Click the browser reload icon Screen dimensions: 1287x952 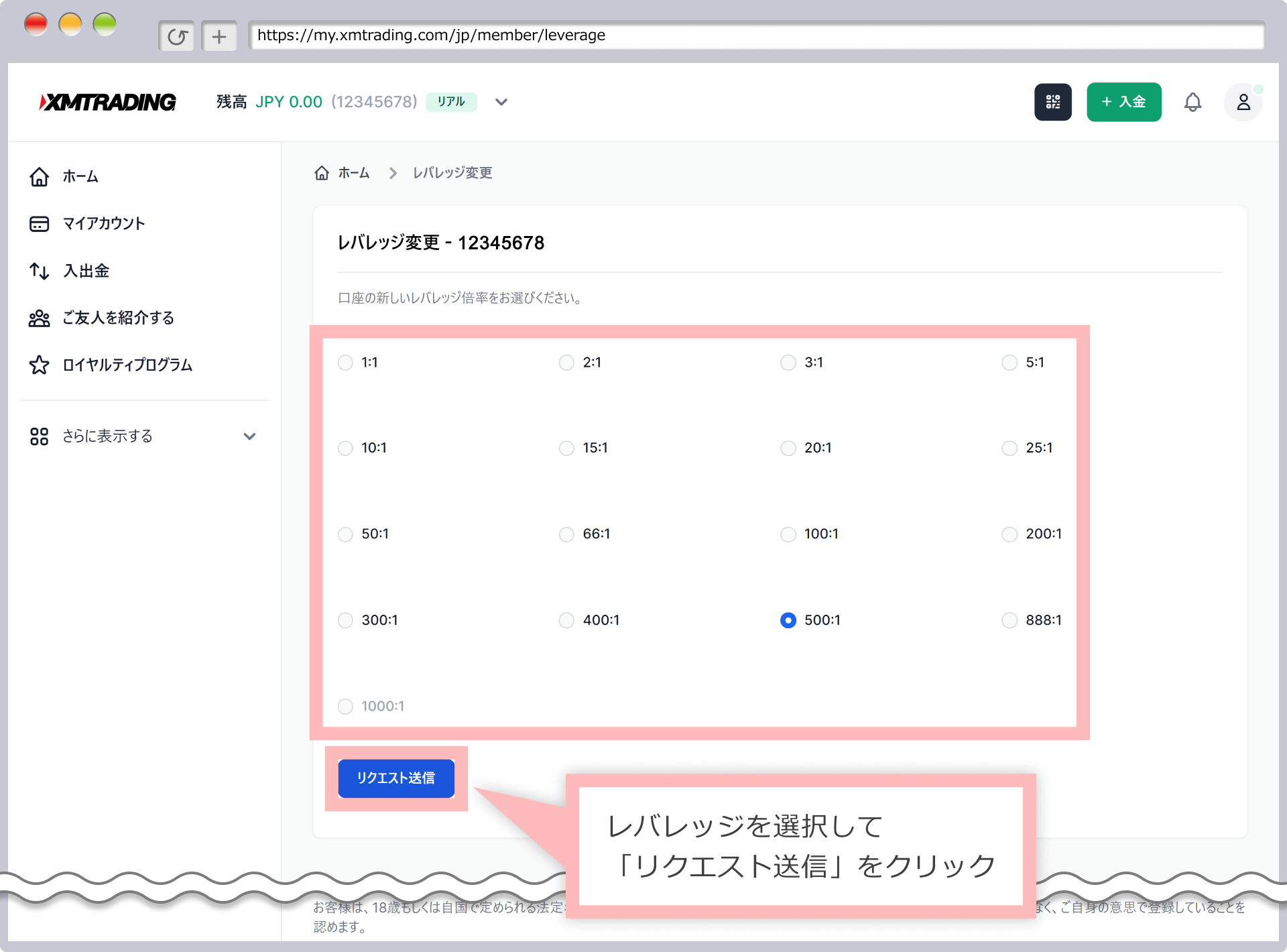coord(177,36)
